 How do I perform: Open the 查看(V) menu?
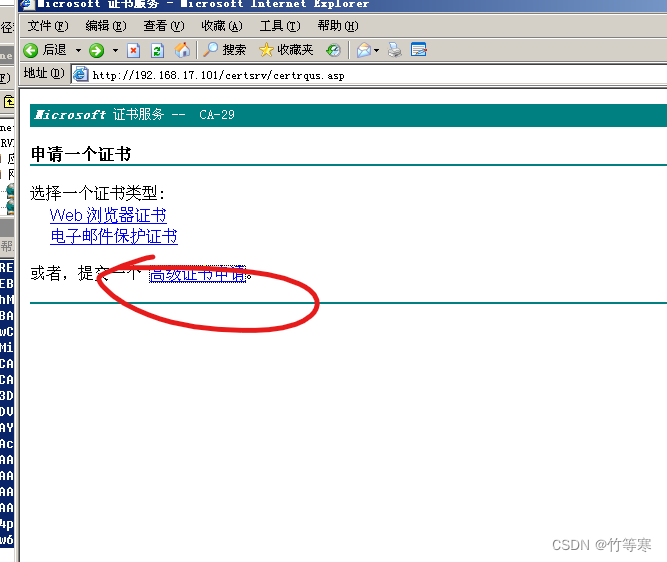[x=164, y=26]
